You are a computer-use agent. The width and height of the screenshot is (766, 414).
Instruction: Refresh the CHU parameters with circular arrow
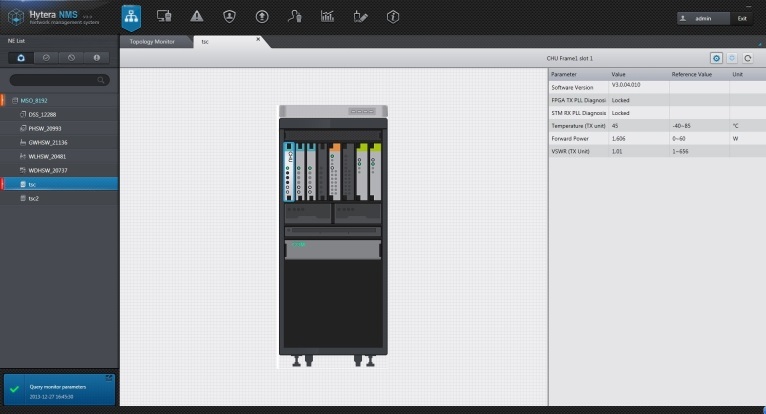click(x=747, y=58)
